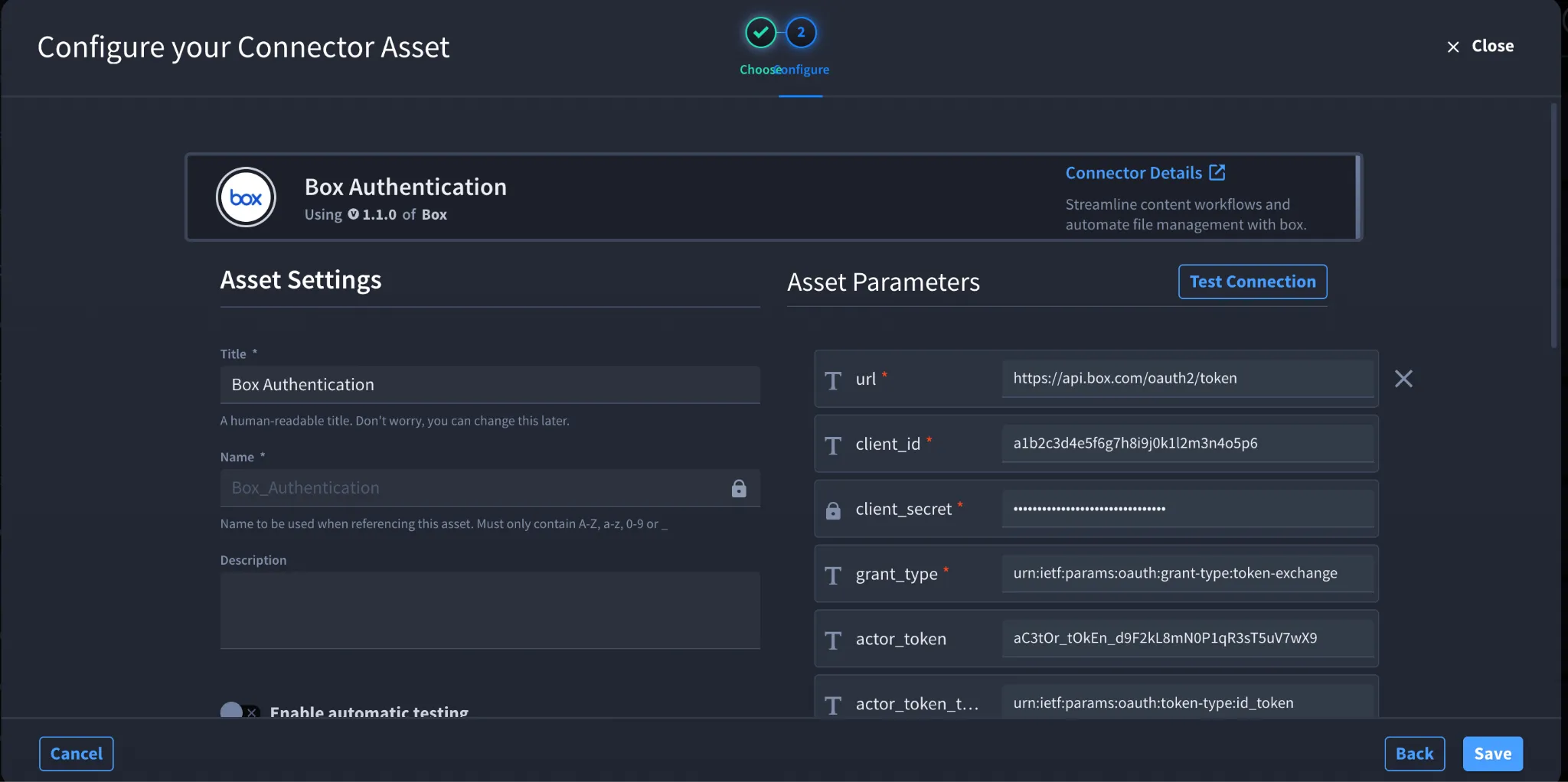This screenshot has width=1568, height=782.
Task: Click the Back button
Action: pos(1415,754)
